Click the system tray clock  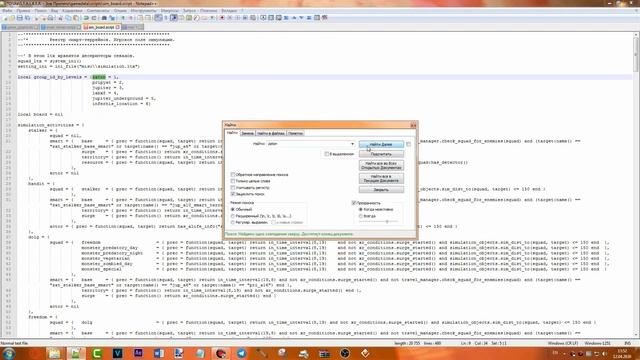coord(622,353)
